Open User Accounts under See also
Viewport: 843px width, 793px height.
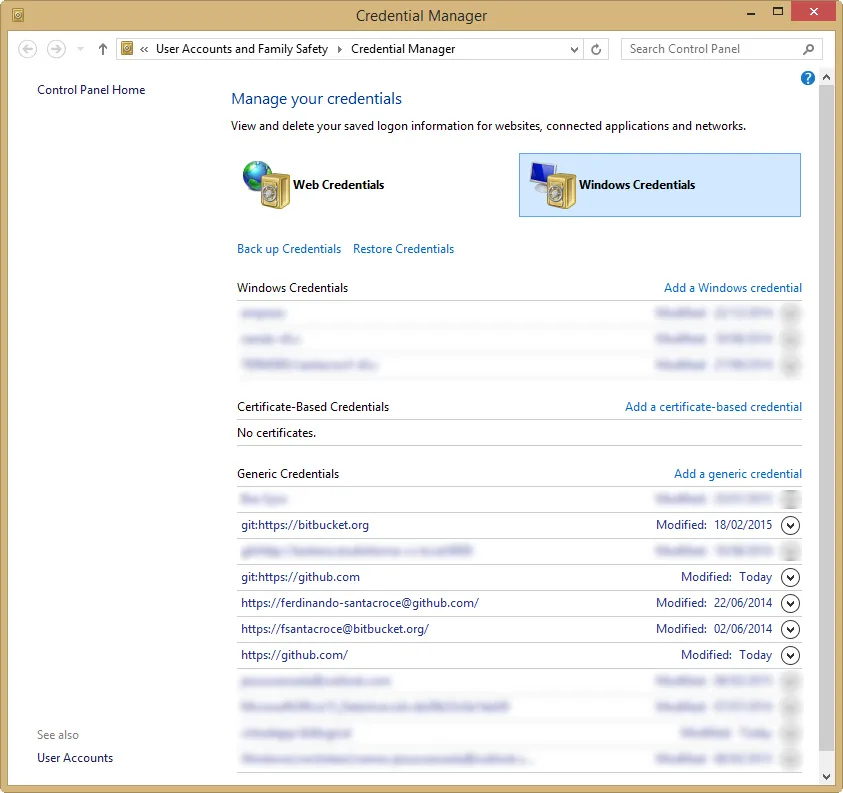point(75,758)
